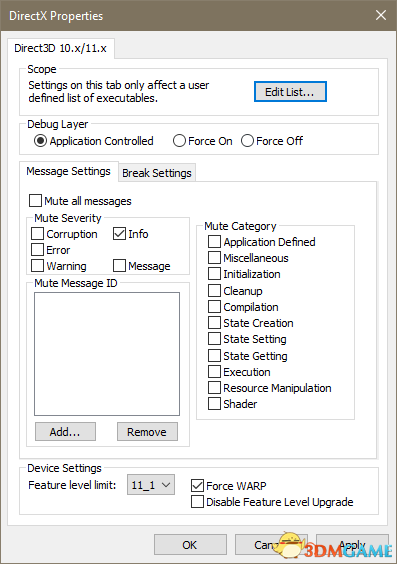
Task: Click the Remove message ID button
Action: coord(147,432)
